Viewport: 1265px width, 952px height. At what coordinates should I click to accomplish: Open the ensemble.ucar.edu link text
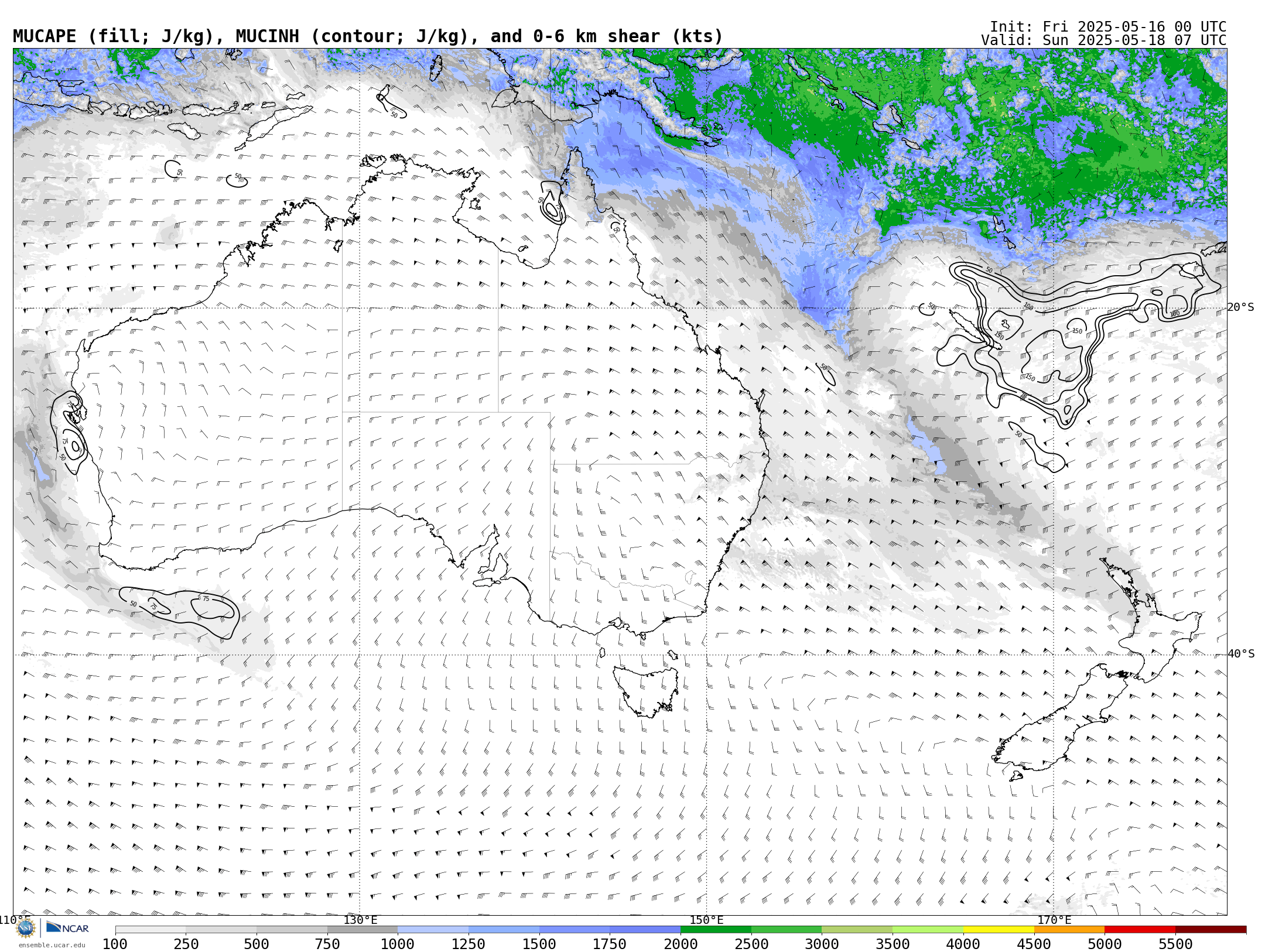[52, 945]
